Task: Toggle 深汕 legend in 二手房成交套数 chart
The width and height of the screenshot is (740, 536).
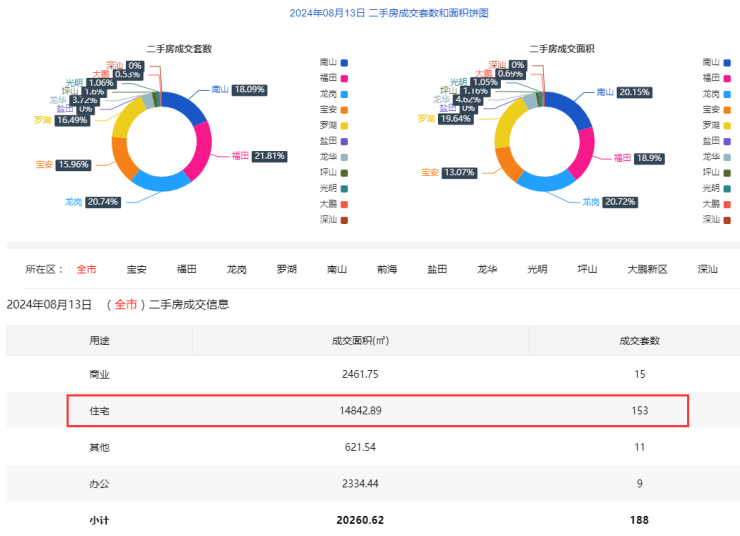Action: 334,219
